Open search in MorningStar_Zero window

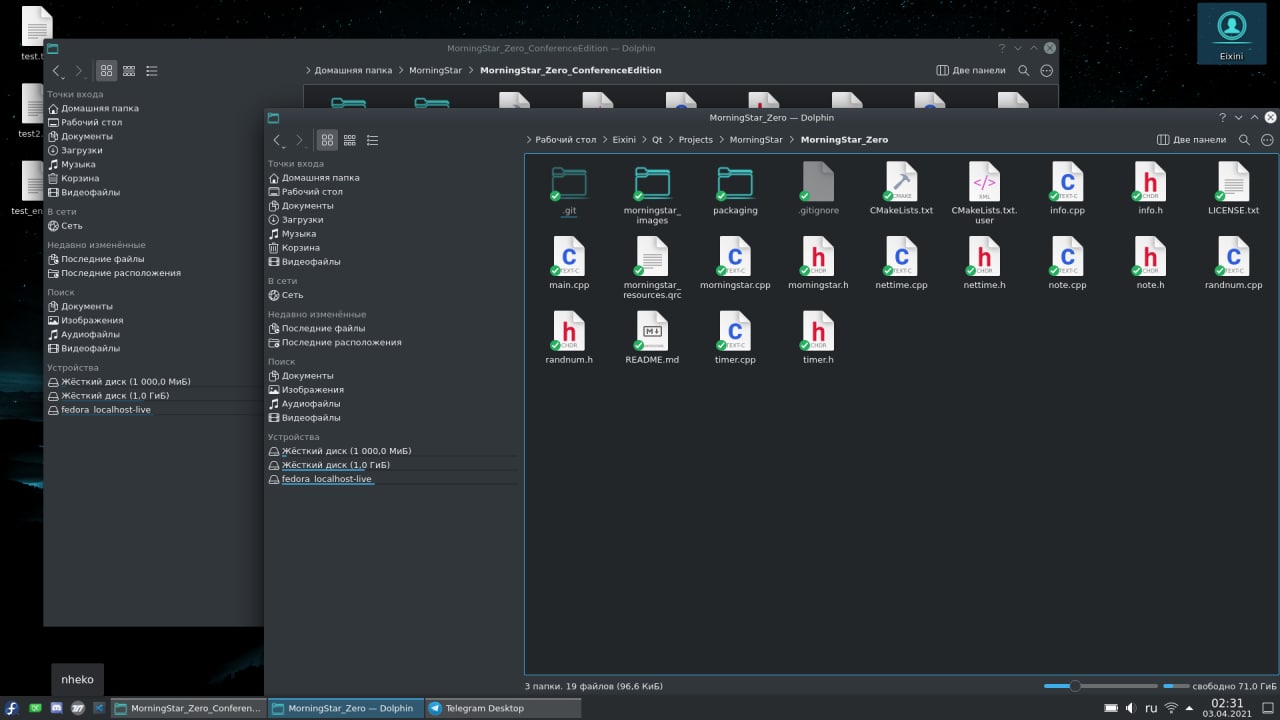pos(1244,140)
